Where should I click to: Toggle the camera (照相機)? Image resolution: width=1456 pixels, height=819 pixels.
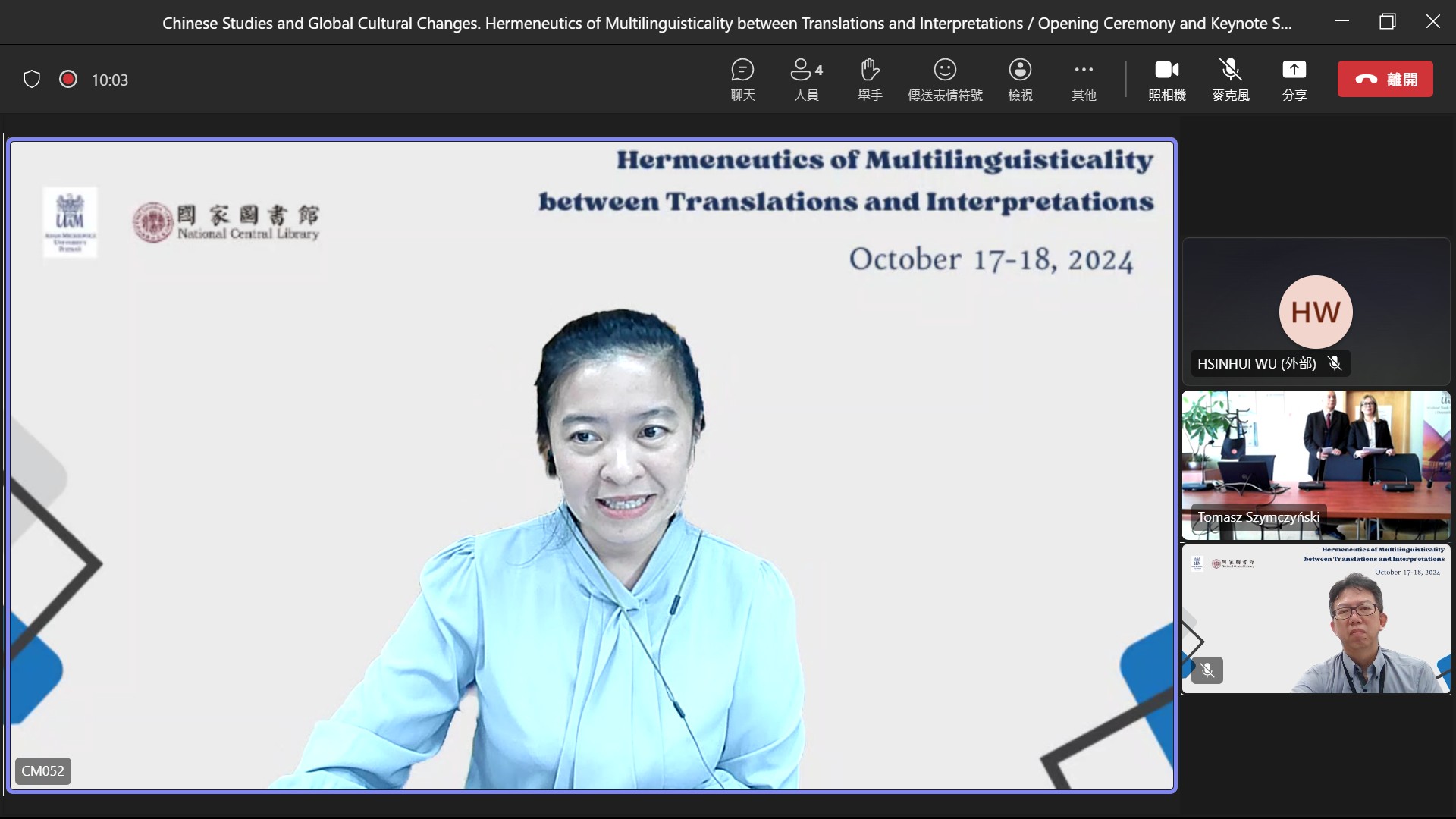click(1166, 80)
